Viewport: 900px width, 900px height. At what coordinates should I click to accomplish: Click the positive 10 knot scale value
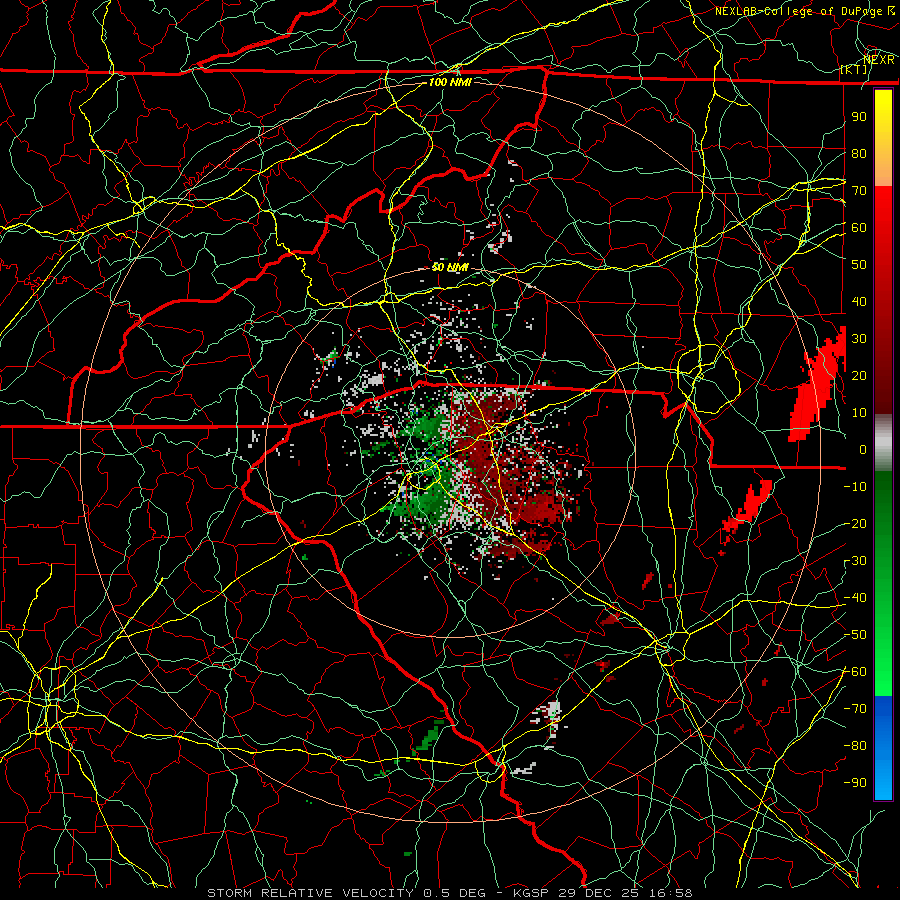[859, 413]
